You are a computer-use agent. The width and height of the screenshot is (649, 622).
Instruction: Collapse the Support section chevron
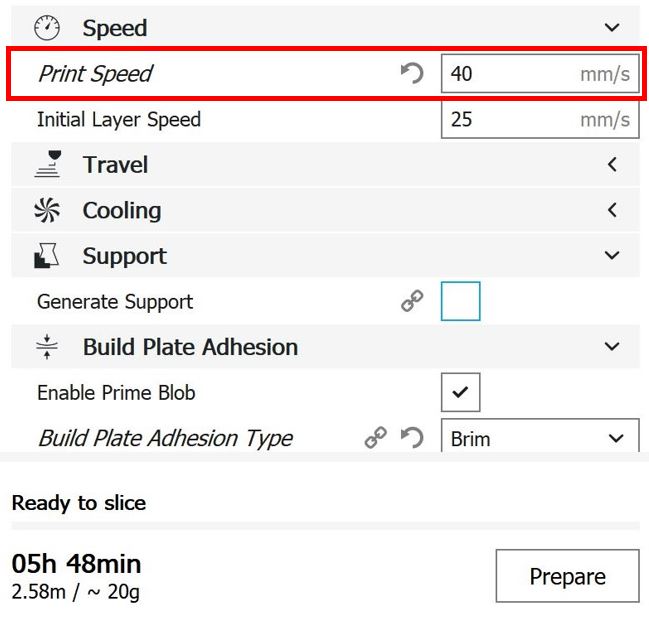pos(613,256)
